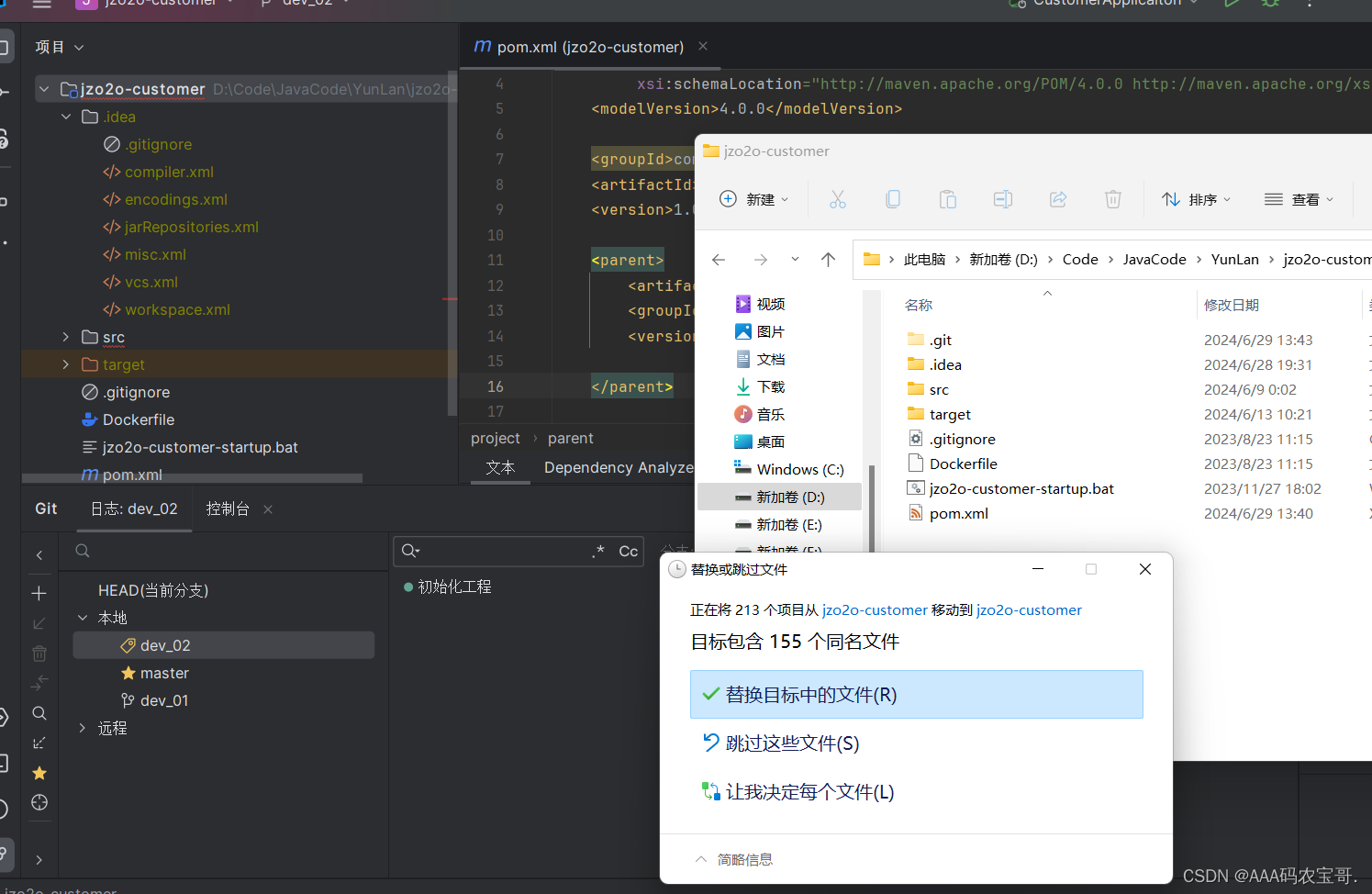Click the Cut scissors icon in Explorer toolbar

(x=837, y=199)
